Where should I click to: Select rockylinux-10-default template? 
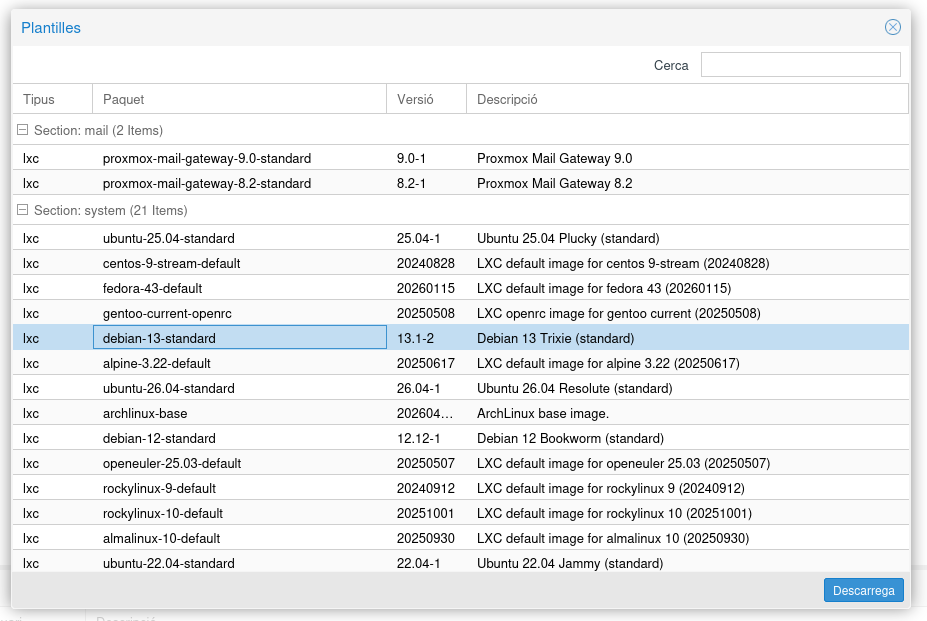click(x=163, y=513)
